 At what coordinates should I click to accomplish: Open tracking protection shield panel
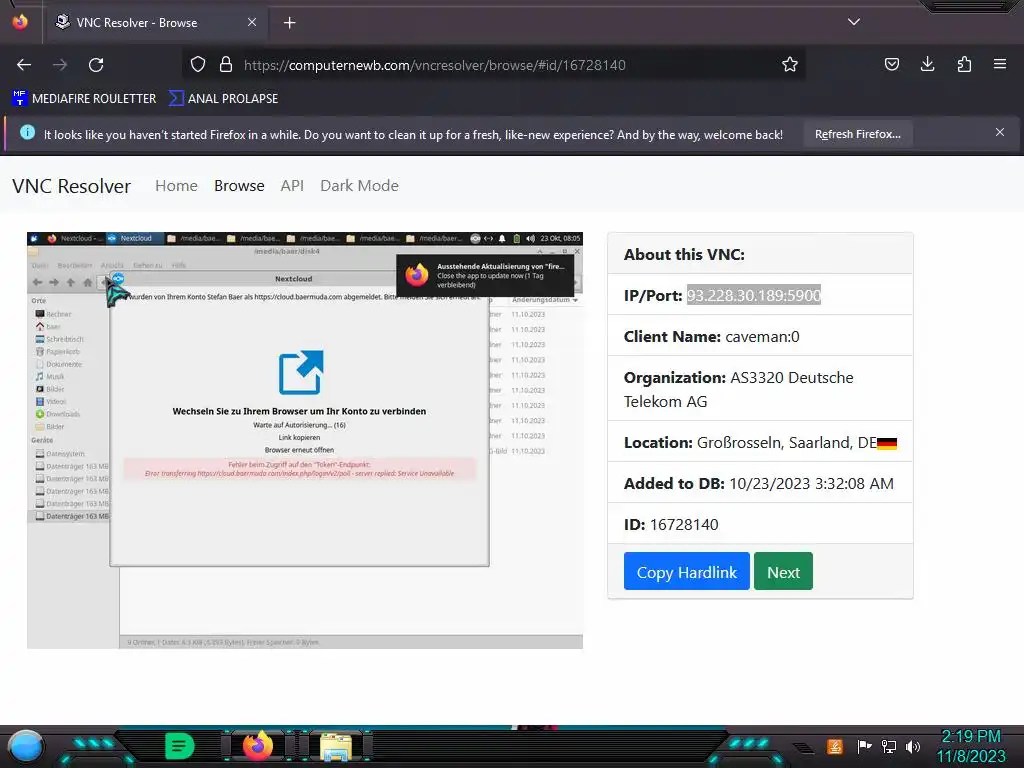coord(198,65)
